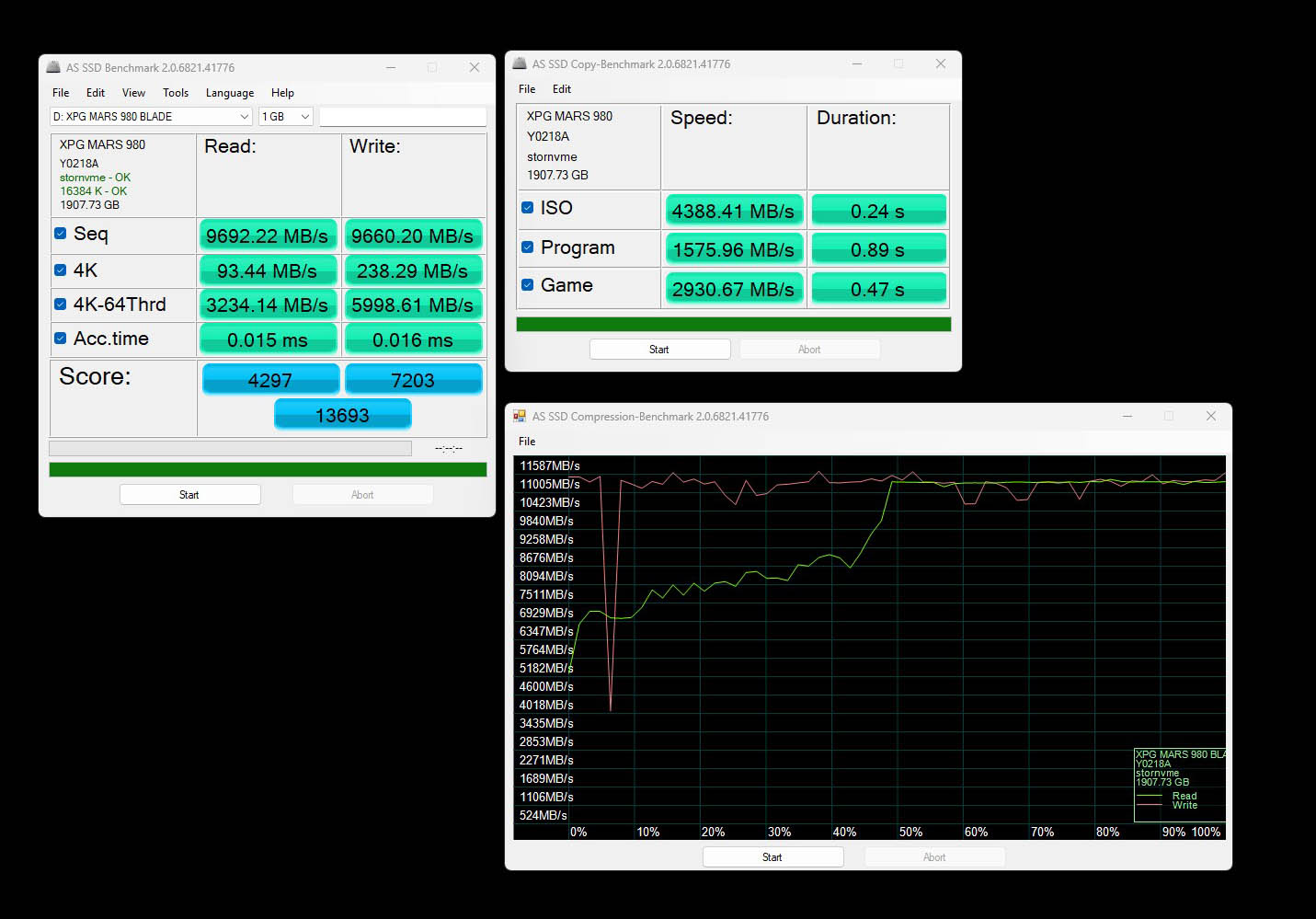Click the Compression-Benchmark window title icon
The image size is (1316, 919).
pyautogui.click(x=520, y=416)
